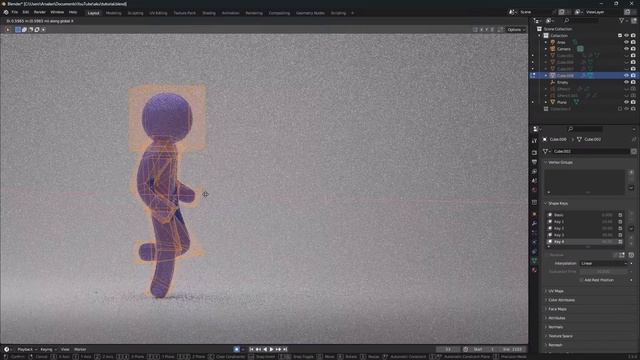The image size is (640, 360).
Task: Choose the invert selection mode icon
Action: (x=37, y=29)
